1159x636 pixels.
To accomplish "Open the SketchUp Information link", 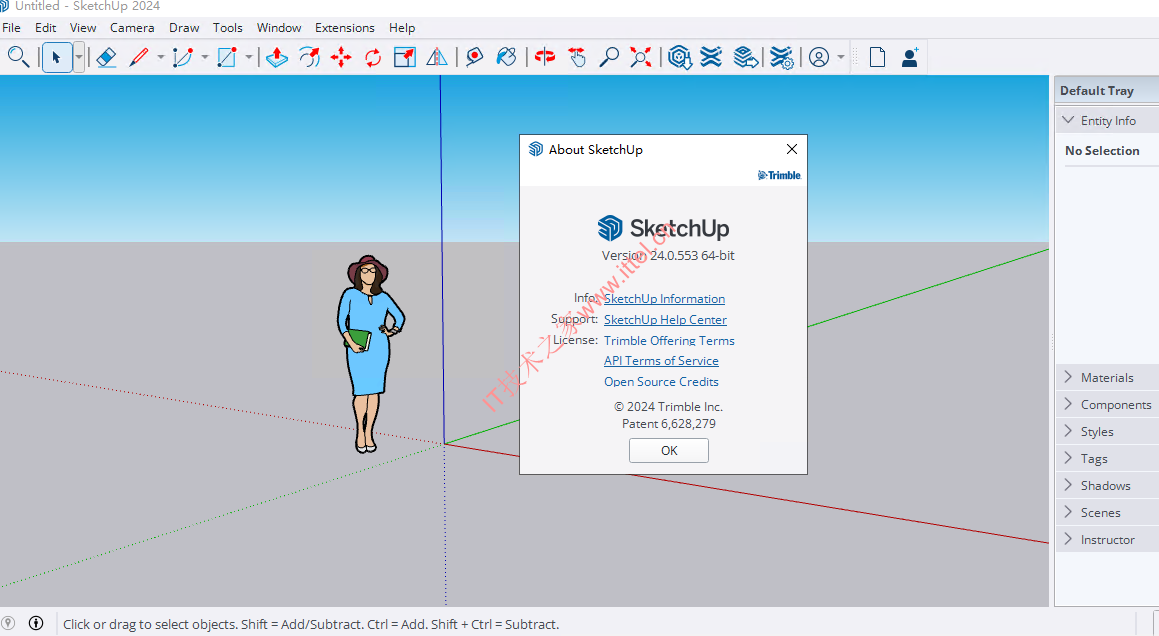I will click(x=665, y=299).
